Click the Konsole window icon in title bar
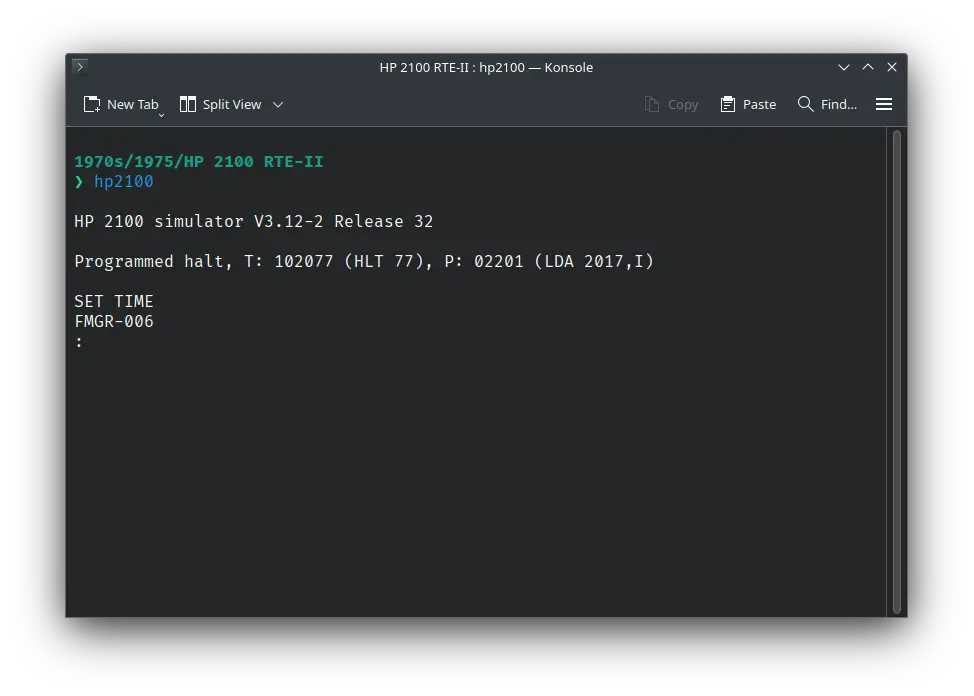Viewport: 974px width, 696px height. [x=80, y=67]
